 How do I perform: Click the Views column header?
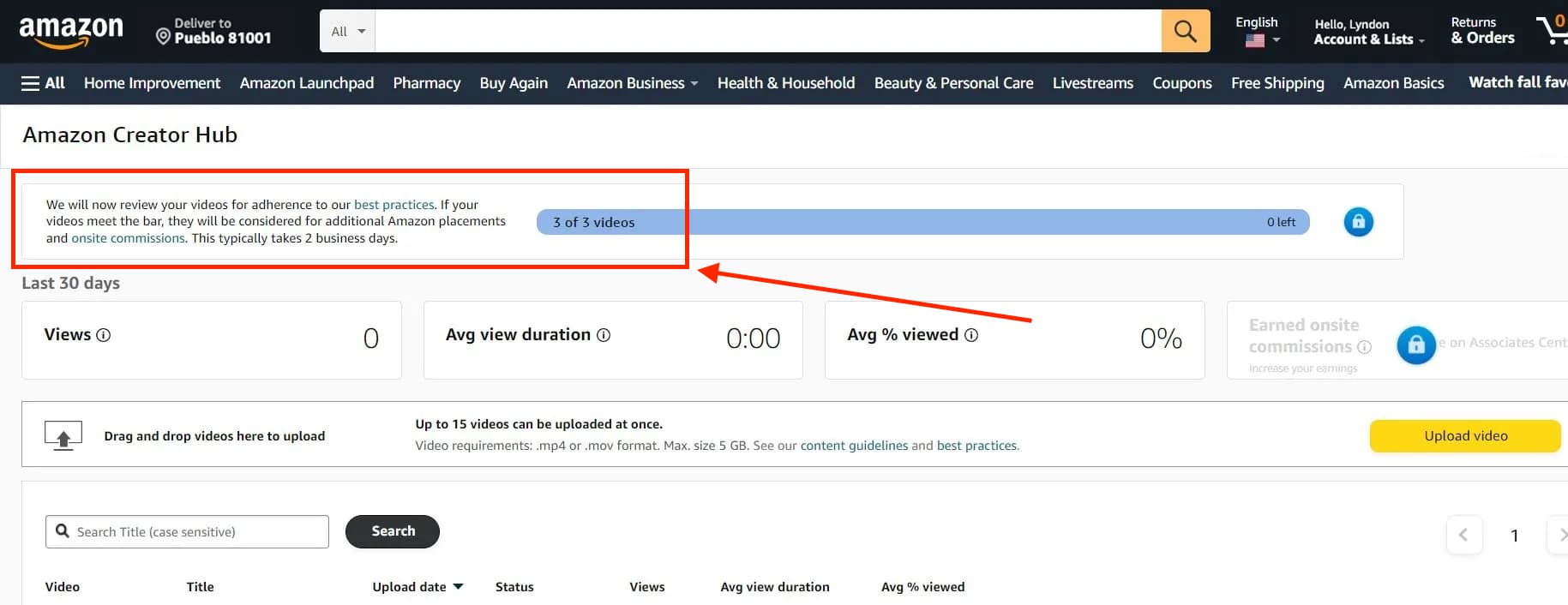(647, 587)
